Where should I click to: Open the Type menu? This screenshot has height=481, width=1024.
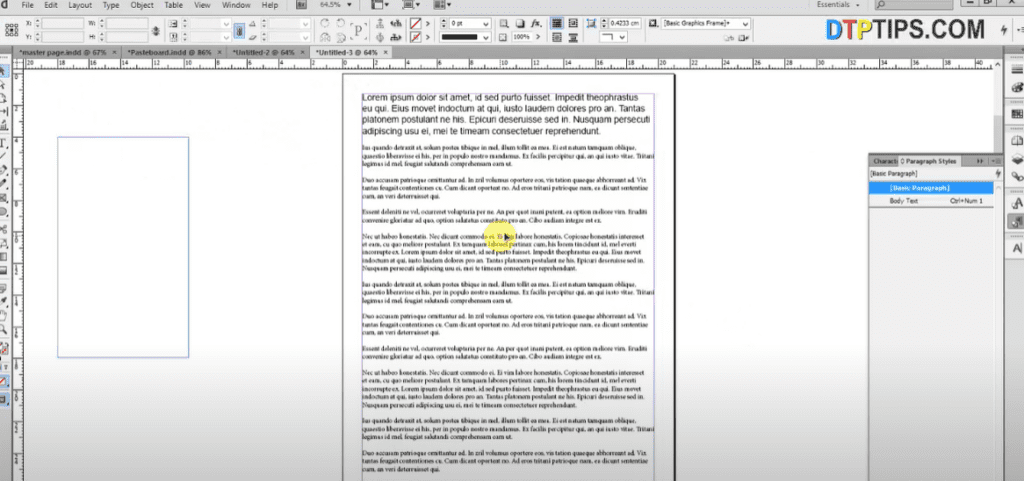pos(111,5)
